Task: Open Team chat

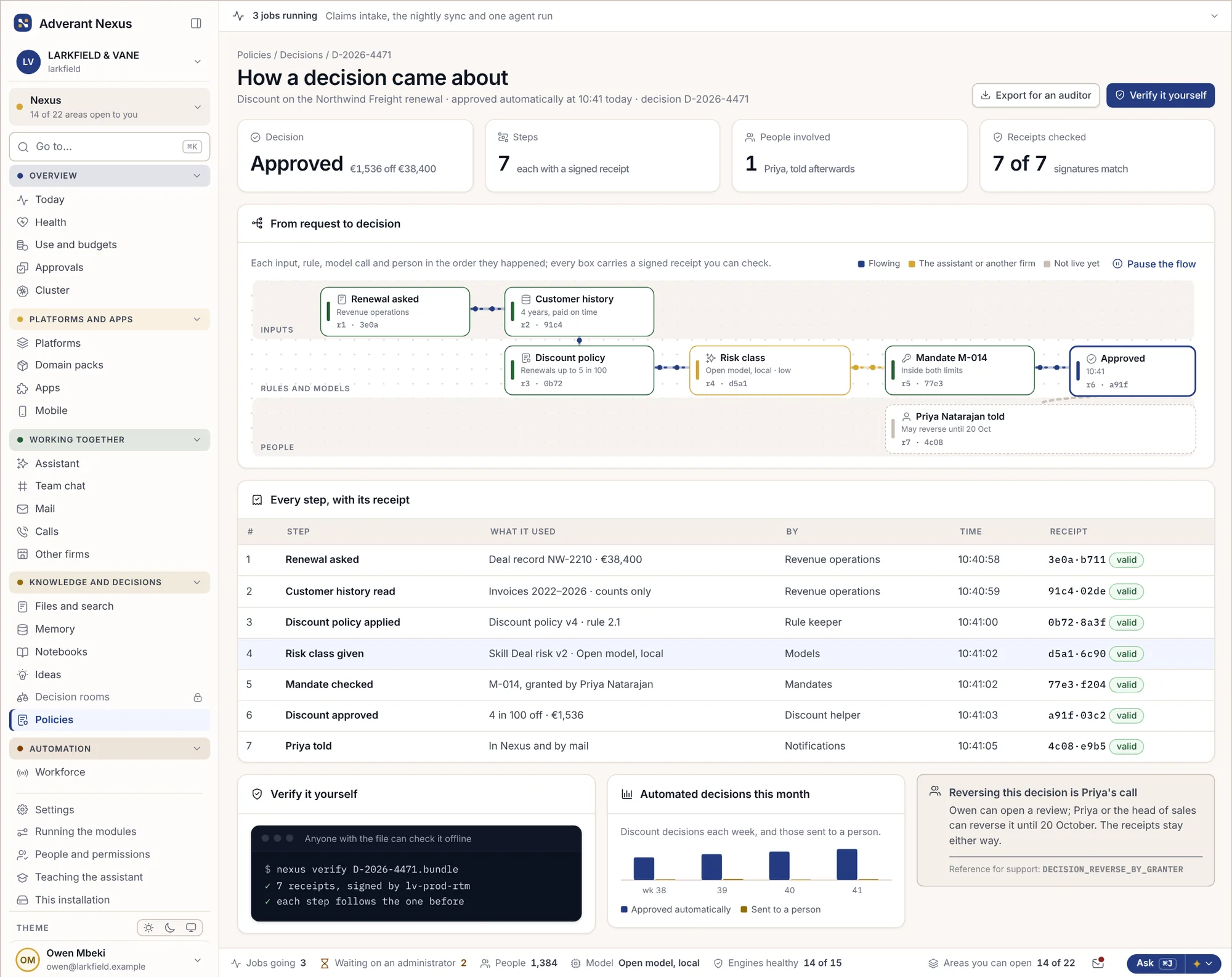Action: point(110,486)
